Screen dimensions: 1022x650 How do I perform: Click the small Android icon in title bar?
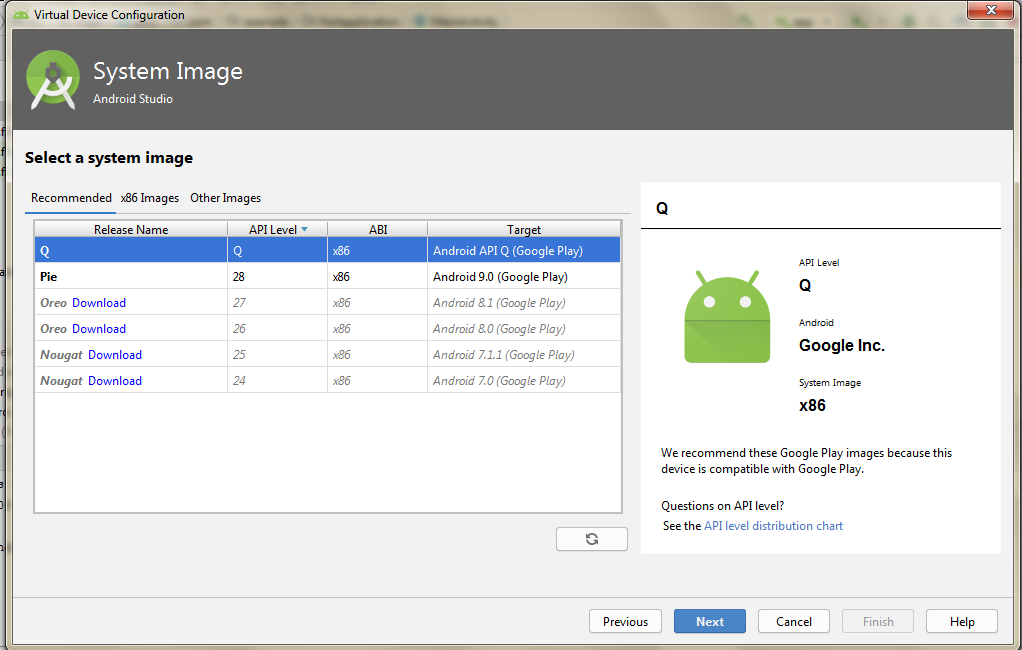point(21,14)
